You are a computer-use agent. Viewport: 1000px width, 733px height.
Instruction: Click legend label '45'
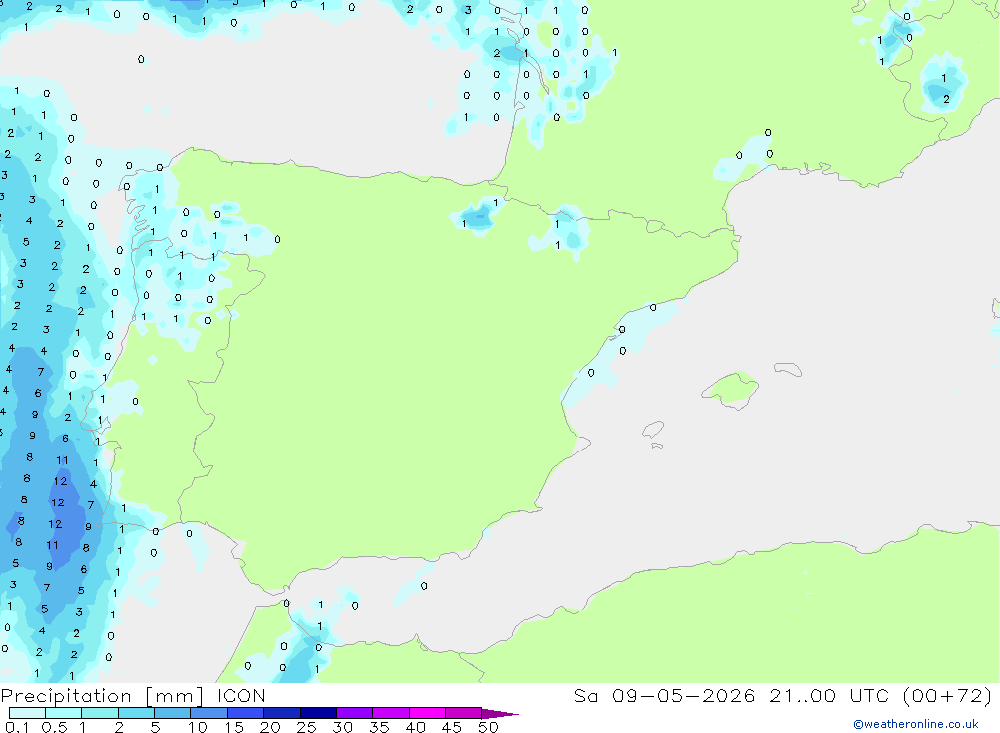coord(452,727)
